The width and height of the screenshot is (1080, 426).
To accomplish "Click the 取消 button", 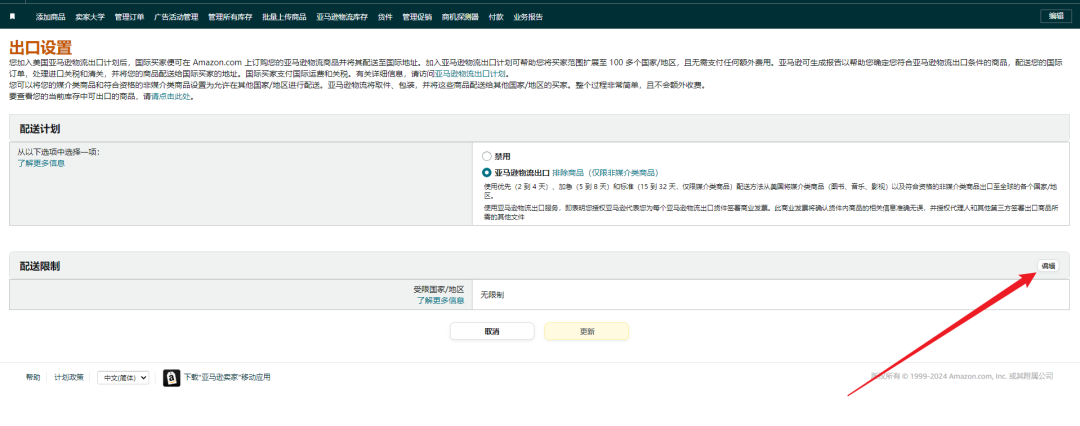I will coord(492,331).
